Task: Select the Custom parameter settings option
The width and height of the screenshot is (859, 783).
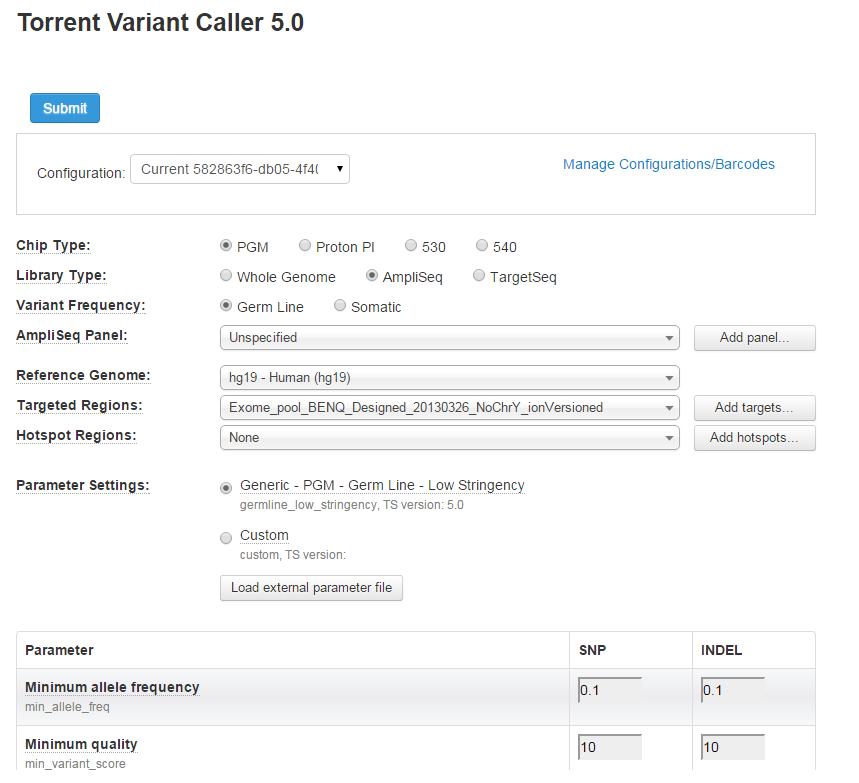Action: coord(226,538)
